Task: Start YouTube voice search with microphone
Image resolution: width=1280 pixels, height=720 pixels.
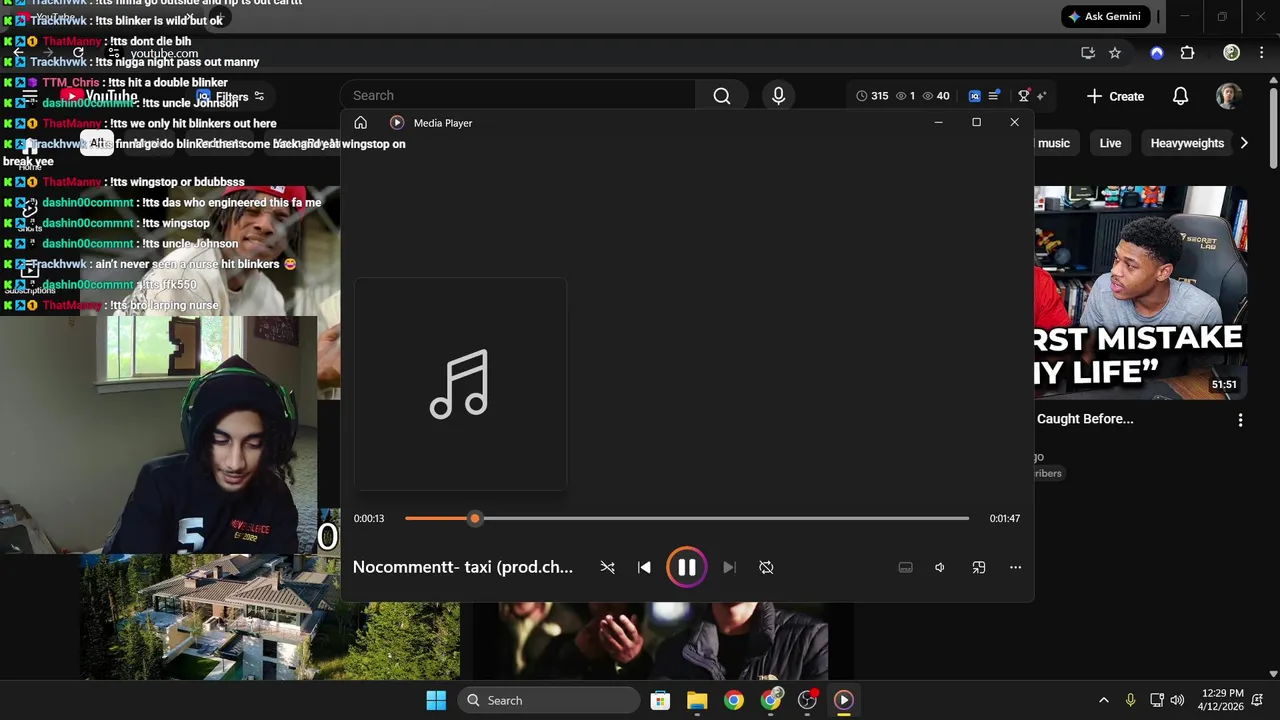Action: point(778,95)
